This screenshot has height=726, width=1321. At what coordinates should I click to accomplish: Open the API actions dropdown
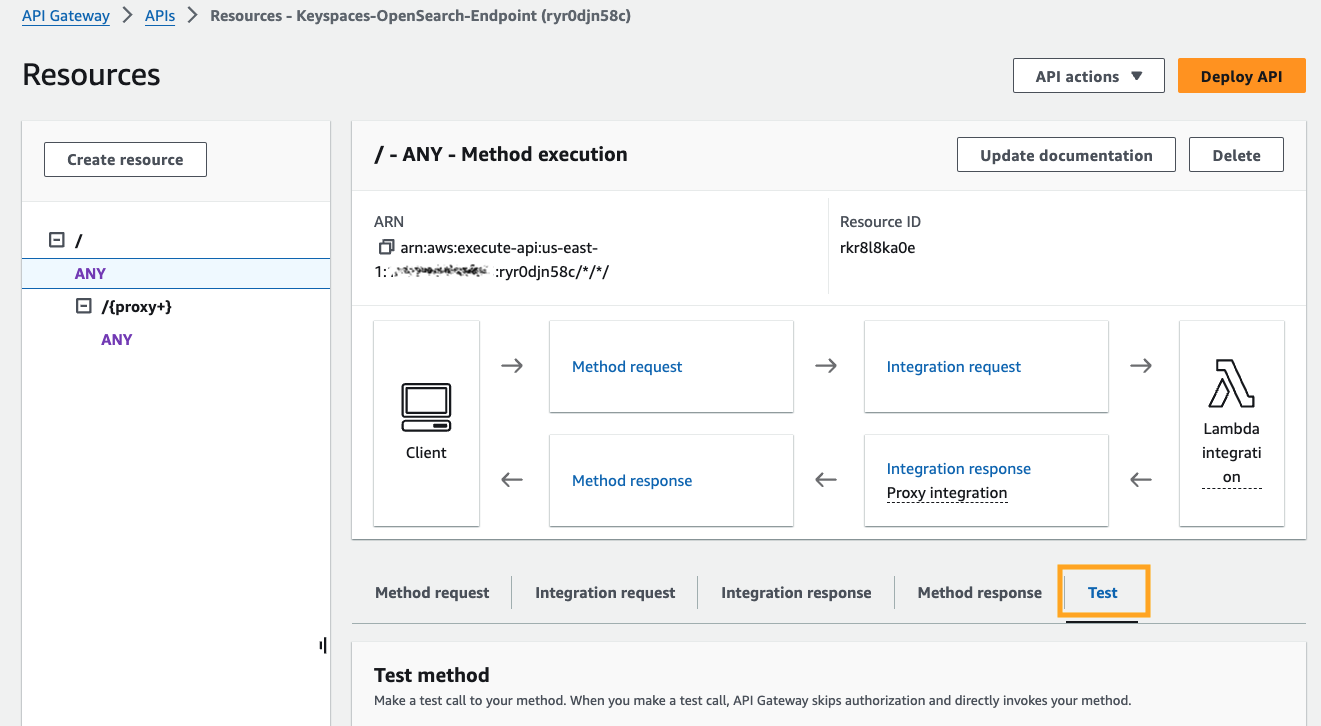tap(1088, 76)
